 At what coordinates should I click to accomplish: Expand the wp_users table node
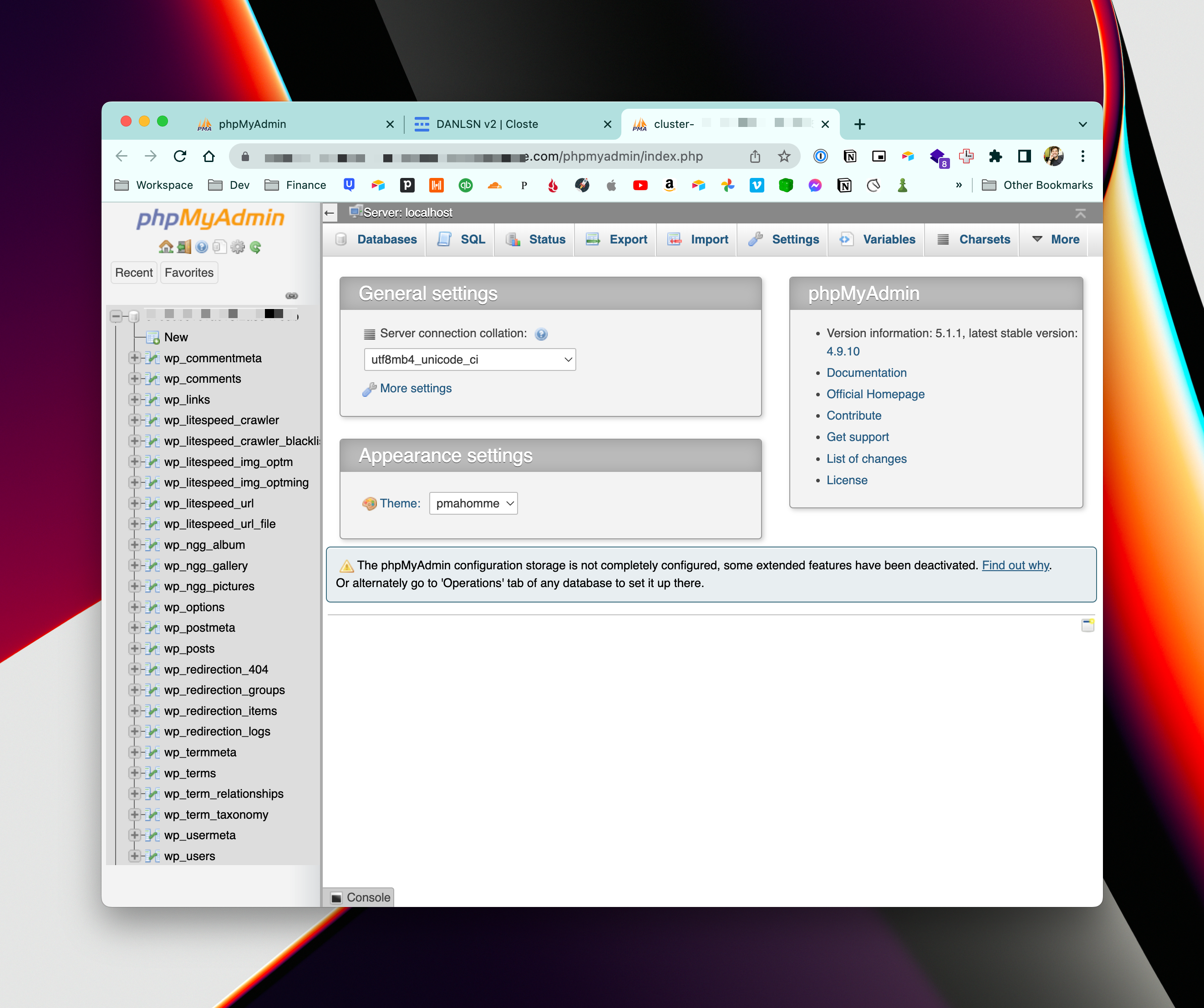click(134, 856)
